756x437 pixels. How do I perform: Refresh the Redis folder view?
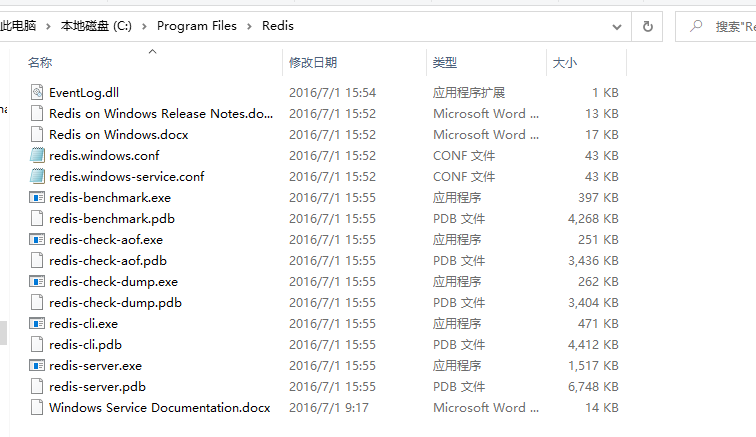648,27
